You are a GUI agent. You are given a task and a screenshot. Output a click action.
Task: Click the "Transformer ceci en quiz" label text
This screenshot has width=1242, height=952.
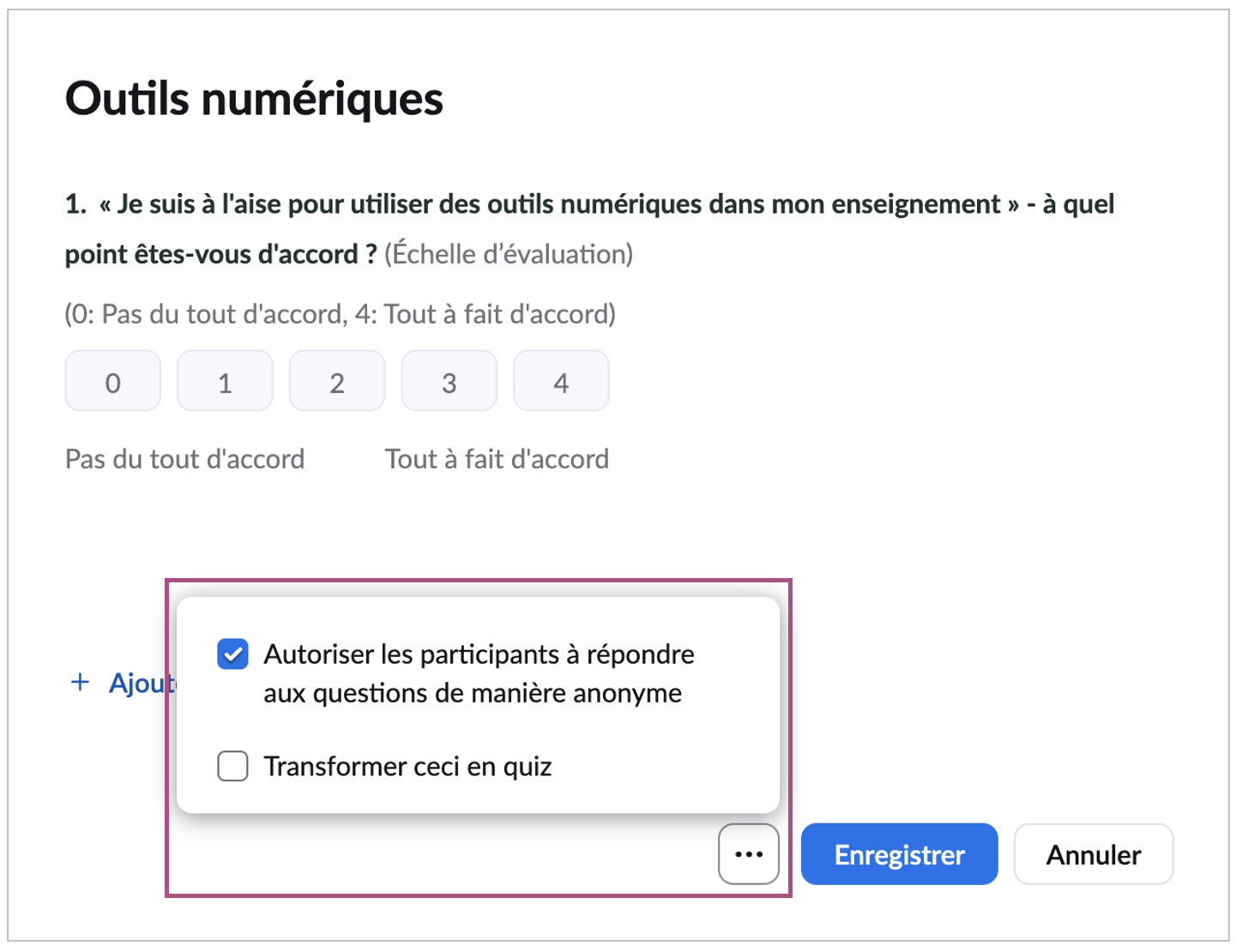407,766
